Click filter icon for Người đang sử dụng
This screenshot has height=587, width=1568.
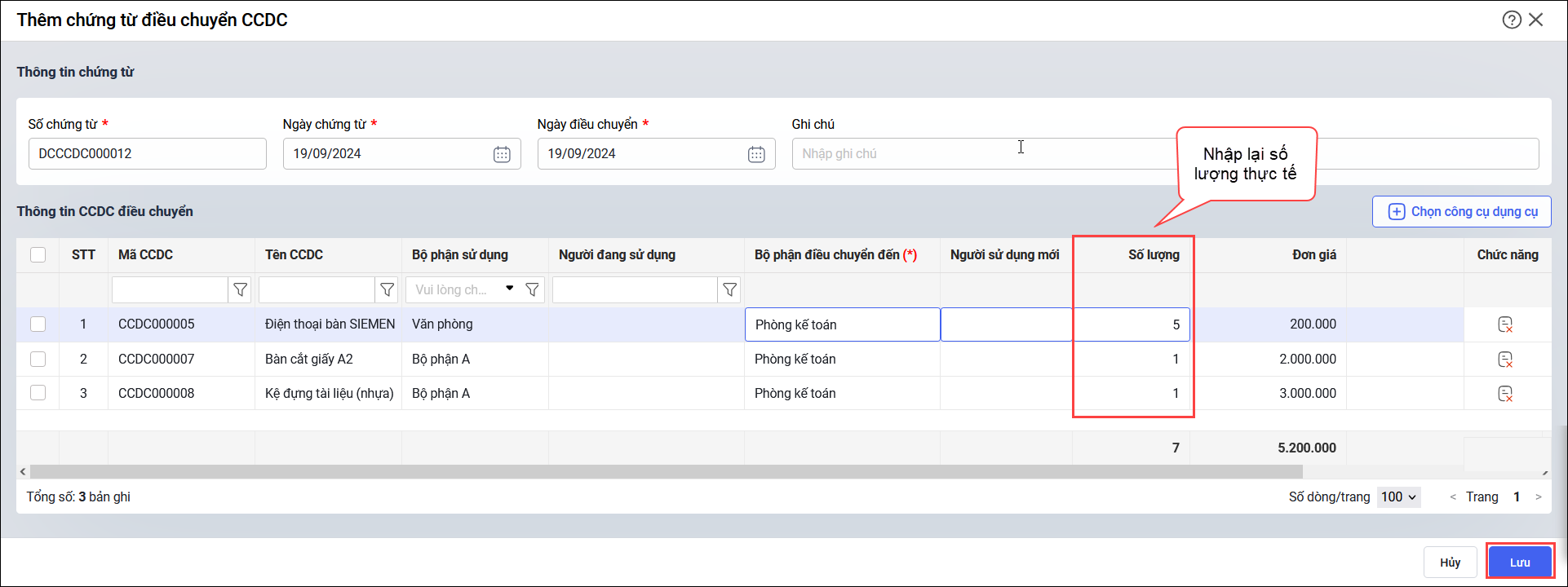pyautogui.click(x=730, y=289)
